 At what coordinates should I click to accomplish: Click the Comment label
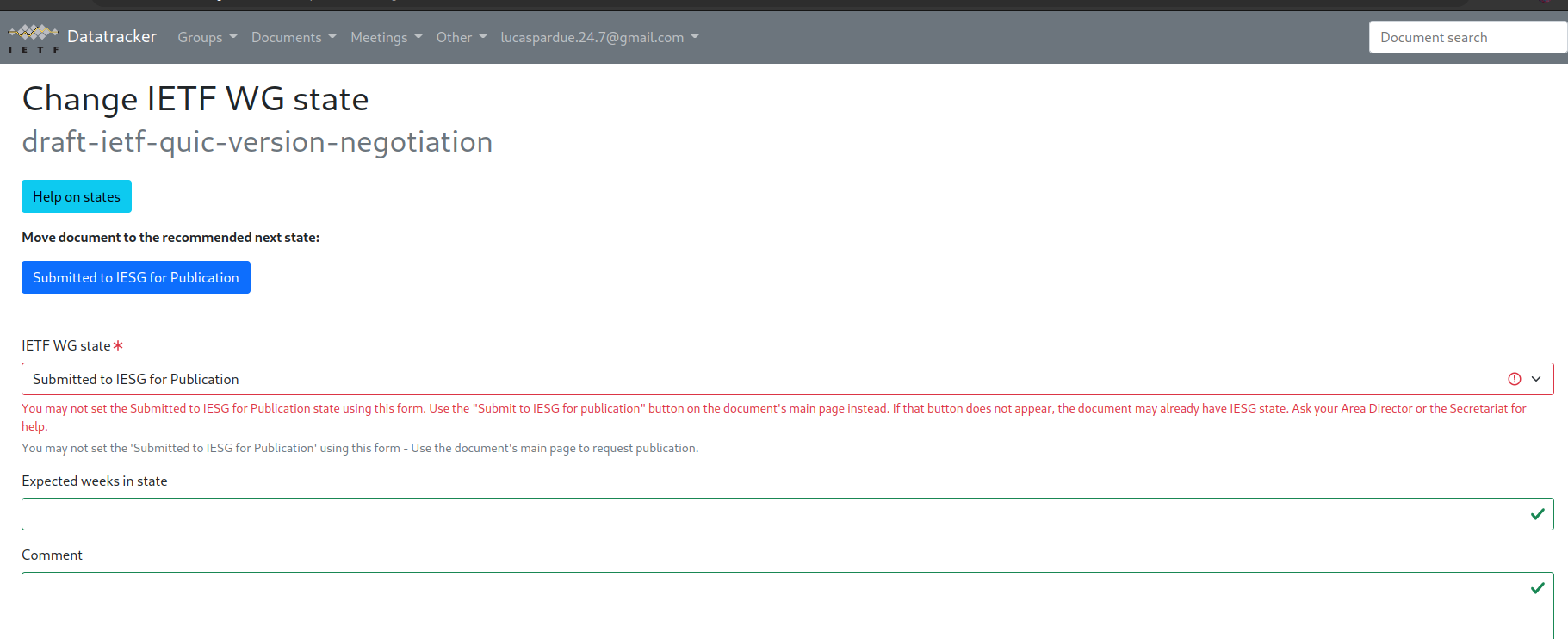(x=52, y=555)
